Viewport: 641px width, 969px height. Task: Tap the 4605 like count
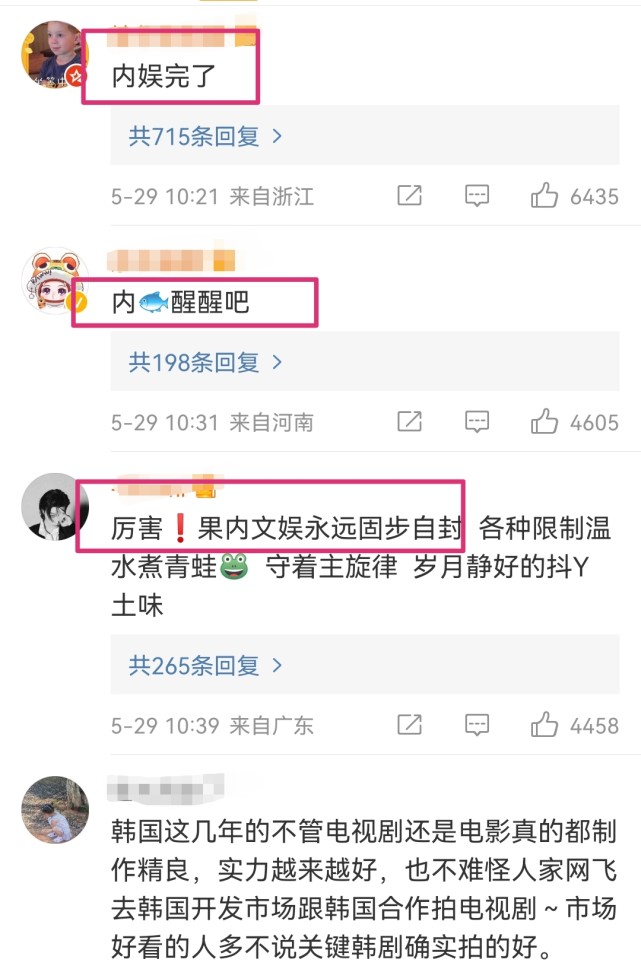[594, 423]
